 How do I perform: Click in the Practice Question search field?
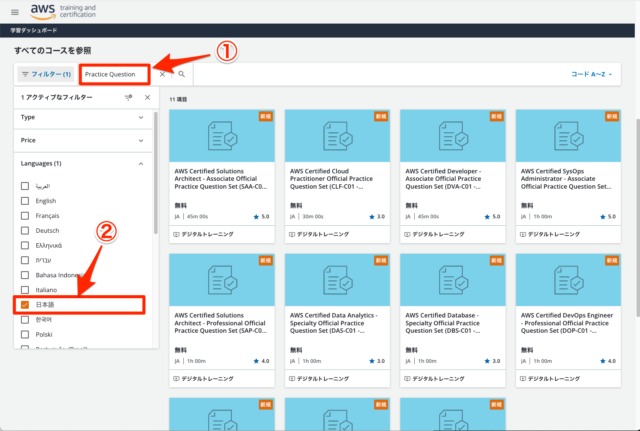pyautogui.click(x=115, y=74)
